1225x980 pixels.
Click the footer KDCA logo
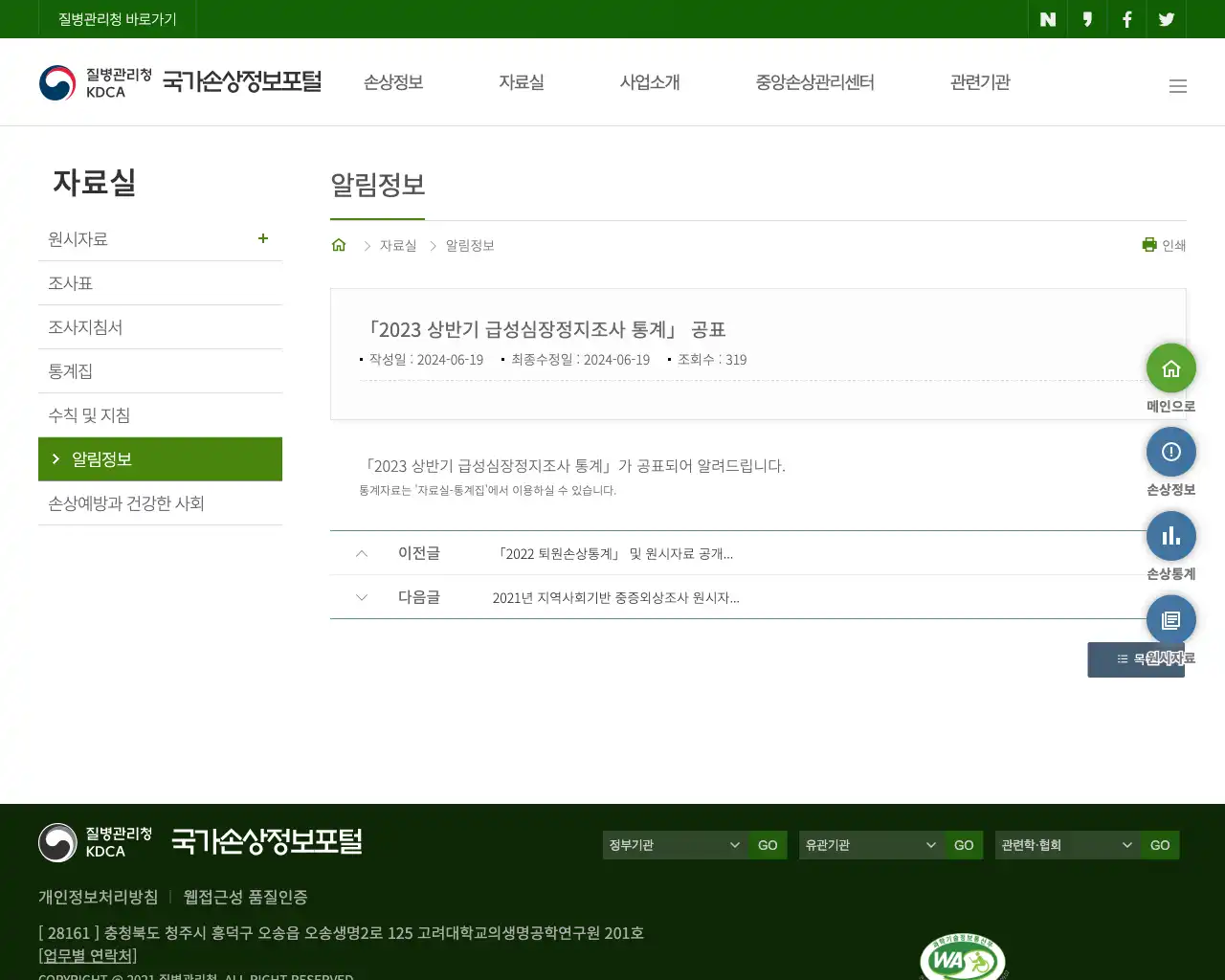[x=96, y=842]
